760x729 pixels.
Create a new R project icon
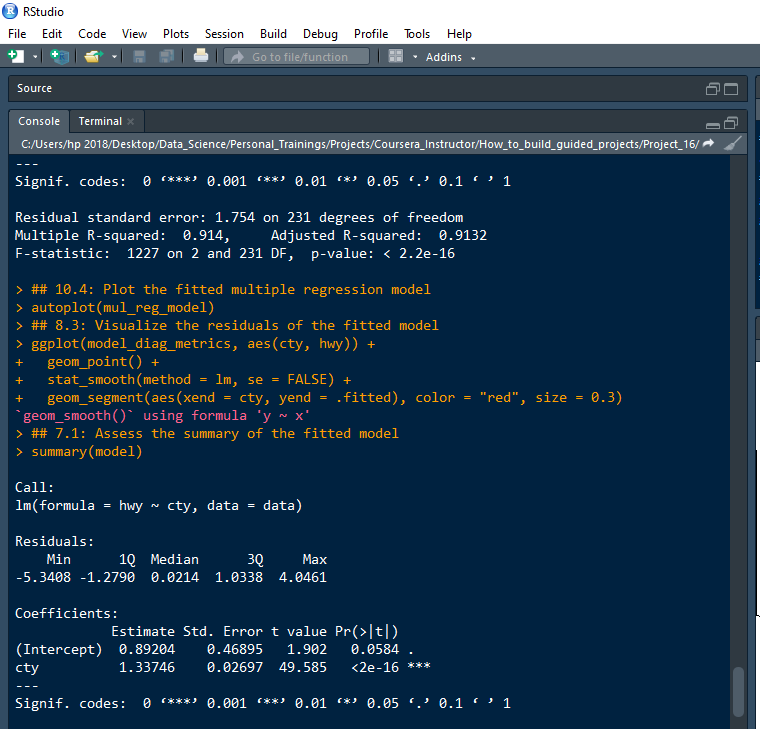[x=60, y=57]
